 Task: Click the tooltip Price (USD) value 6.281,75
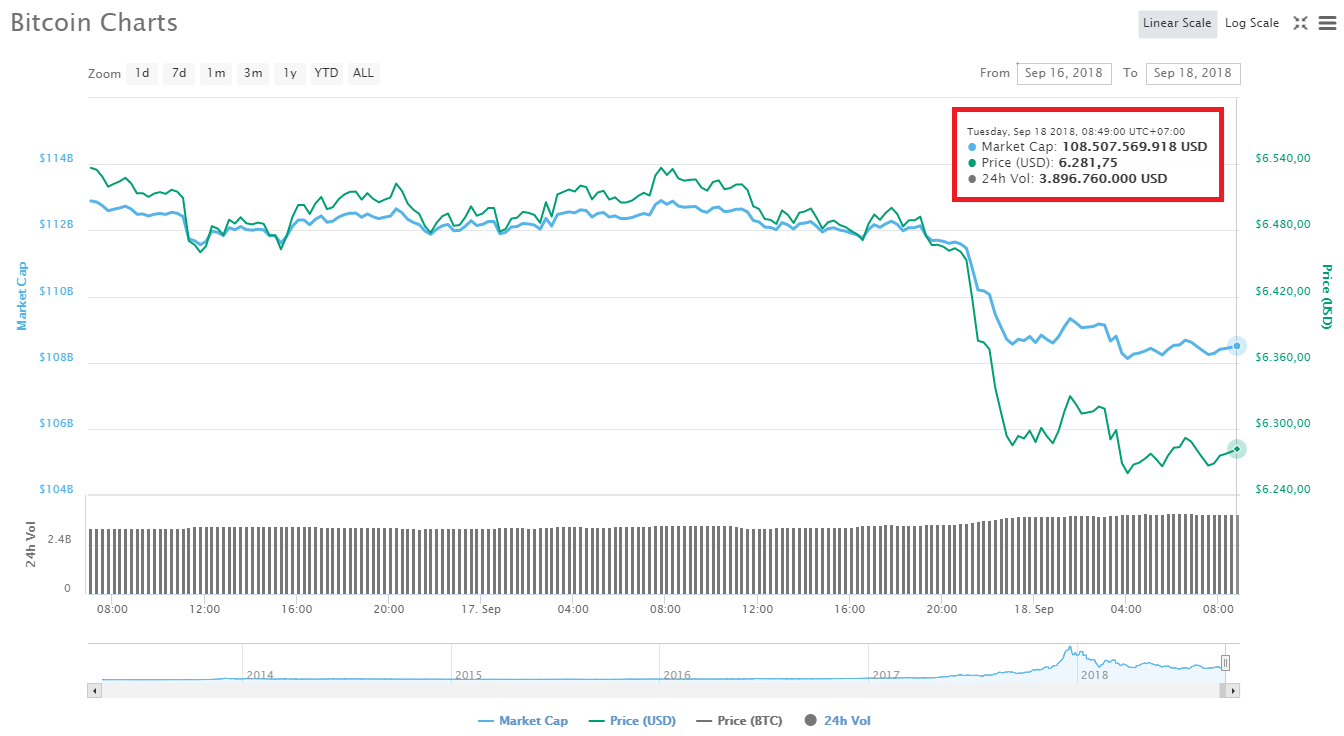1088,162
